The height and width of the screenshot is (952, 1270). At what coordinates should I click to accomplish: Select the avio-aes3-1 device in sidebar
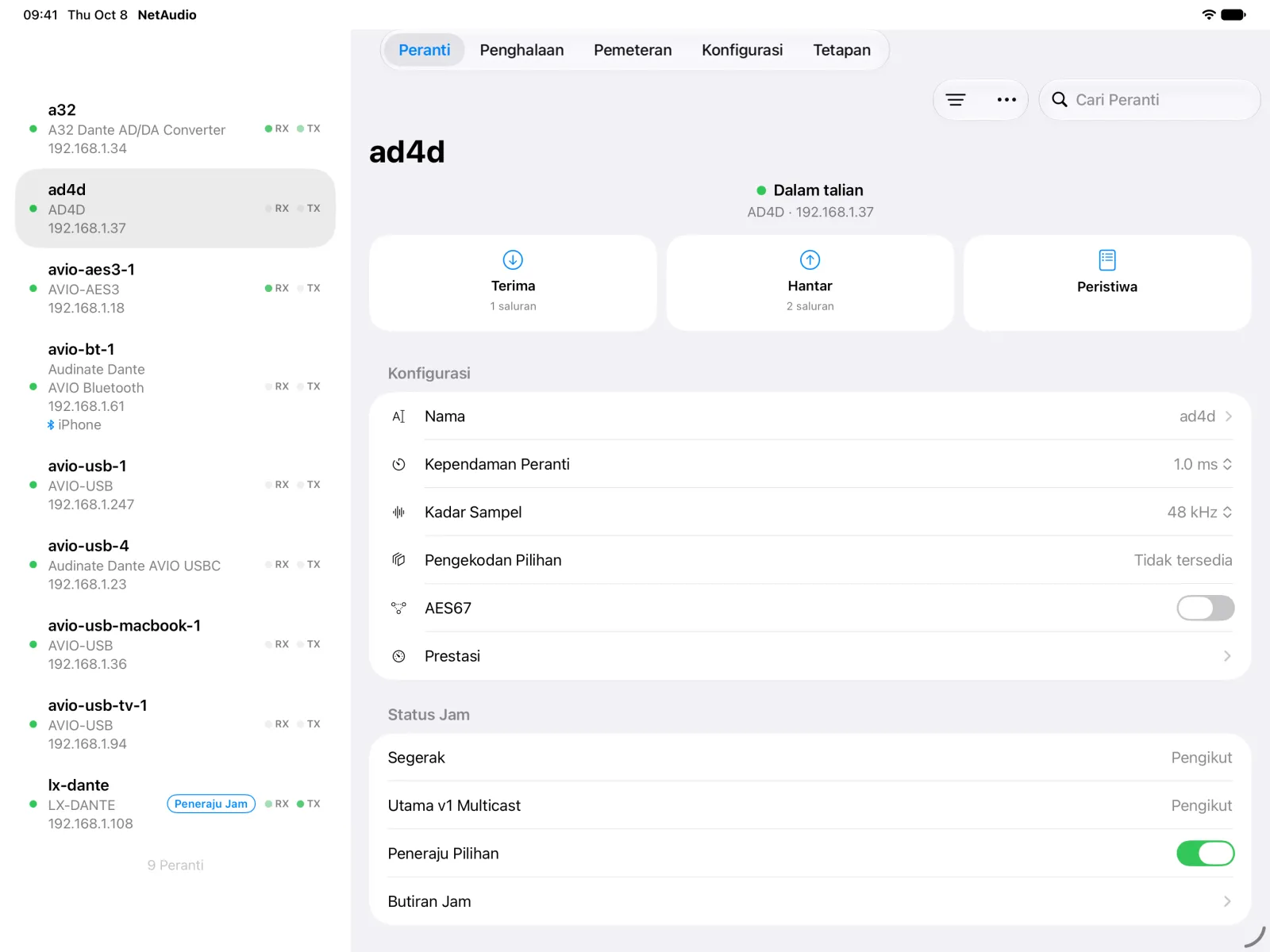point(175,288)
